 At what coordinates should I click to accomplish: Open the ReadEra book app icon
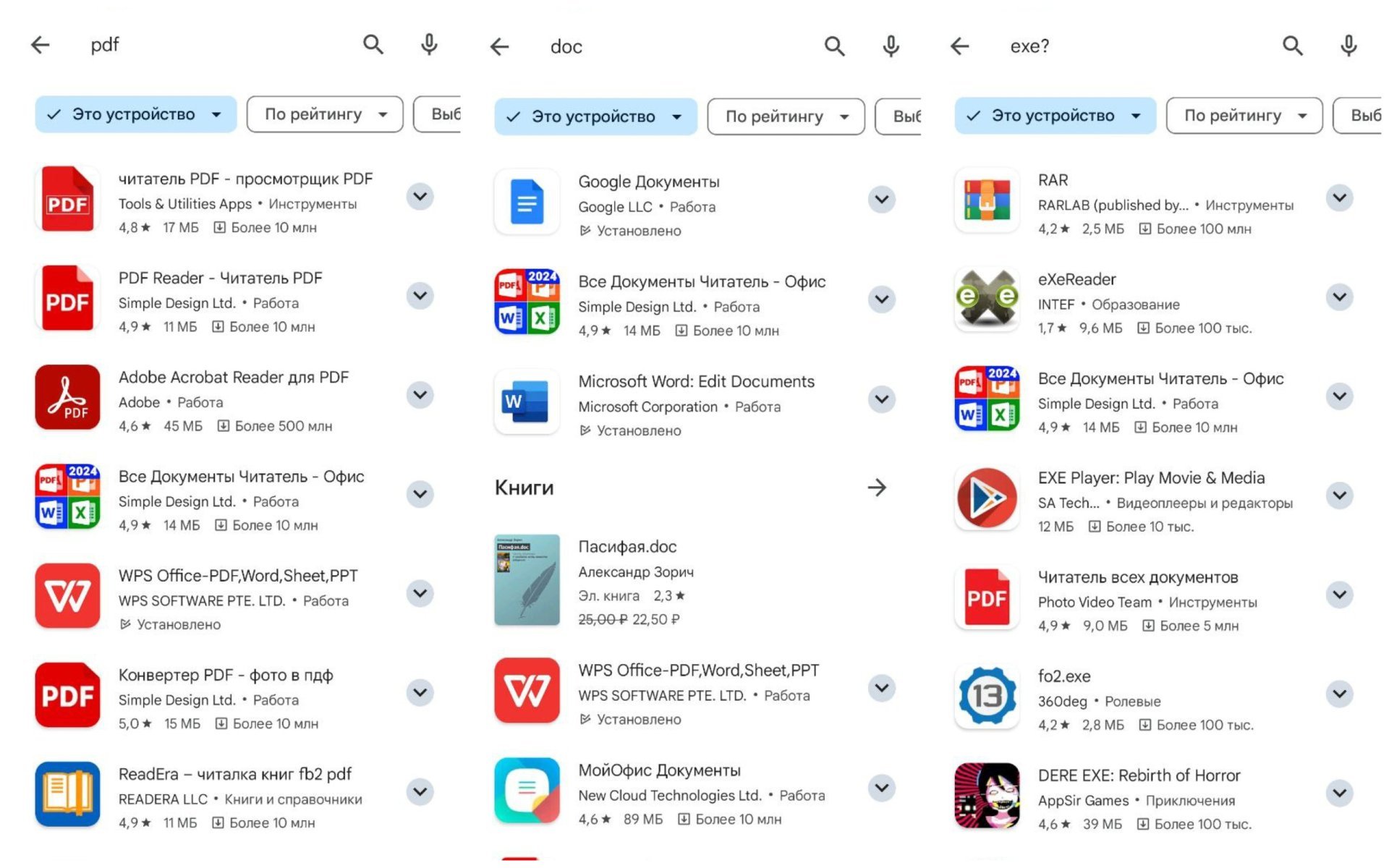pyautogui.click(x=67, y=794)
